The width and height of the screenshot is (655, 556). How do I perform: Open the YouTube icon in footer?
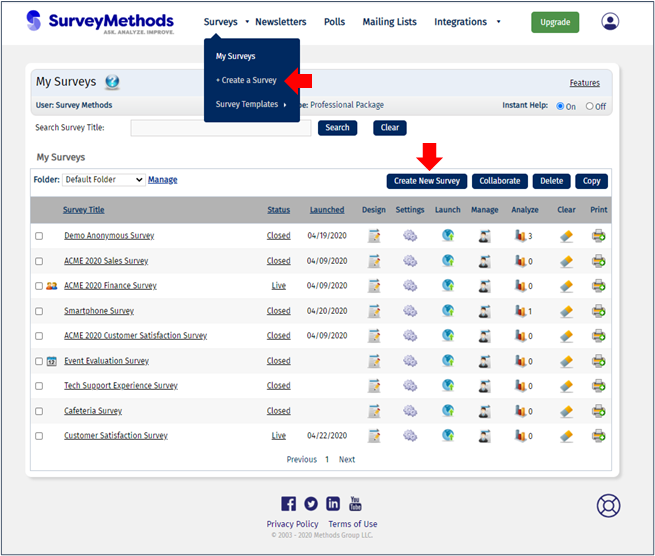pyautogui.click(x=355, y=504)
